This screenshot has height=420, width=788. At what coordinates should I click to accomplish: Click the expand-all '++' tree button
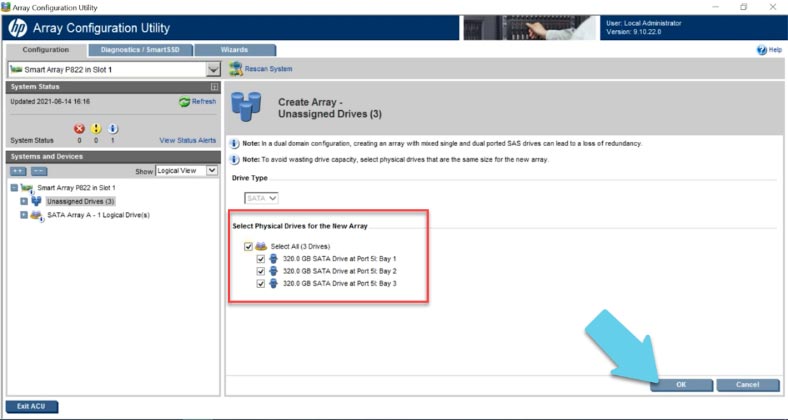(x=18, y=171)
